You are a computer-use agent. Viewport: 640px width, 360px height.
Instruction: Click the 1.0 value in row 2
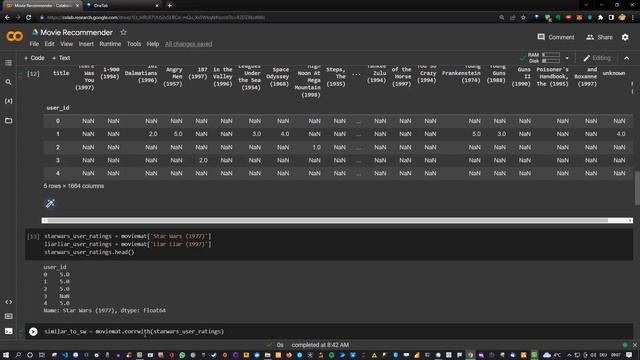(x=316, y=147)
